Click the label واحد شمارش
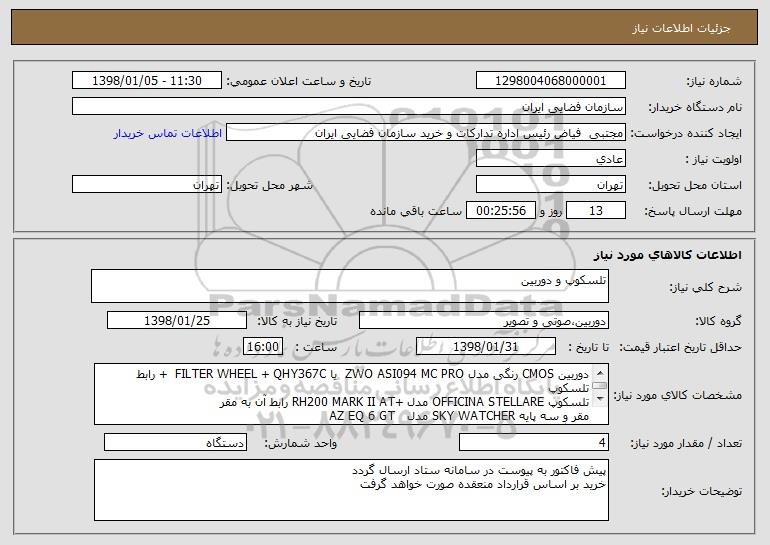Screen dimensions: 770x545 301,443
